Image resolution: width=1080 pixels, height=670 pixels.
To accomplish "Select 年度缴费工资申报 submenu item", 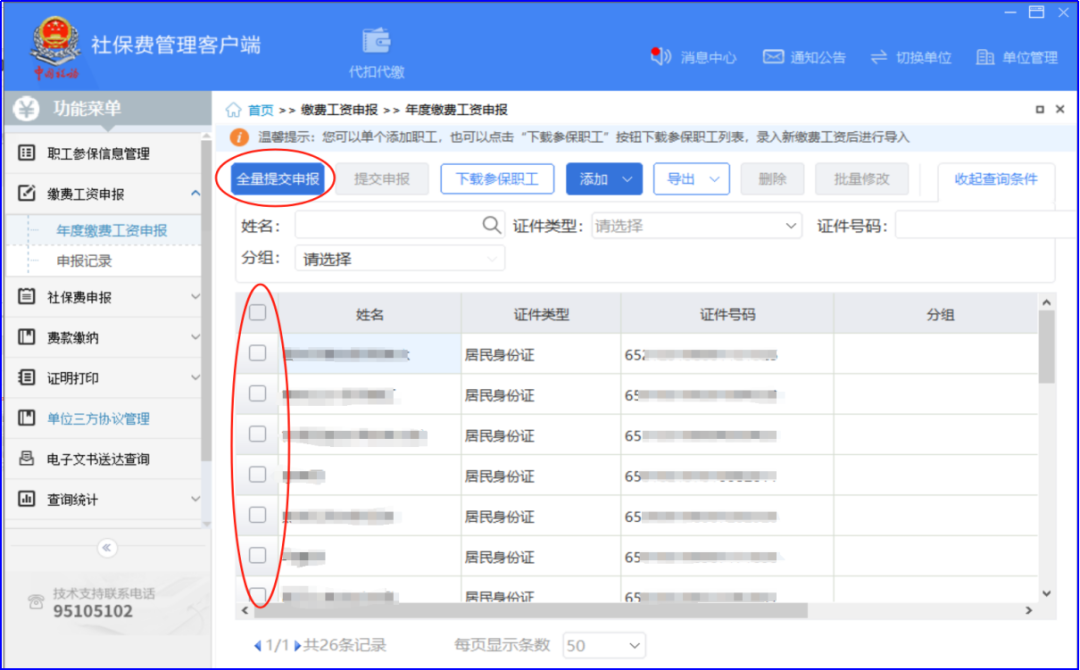I will click(x=112, y=231).
